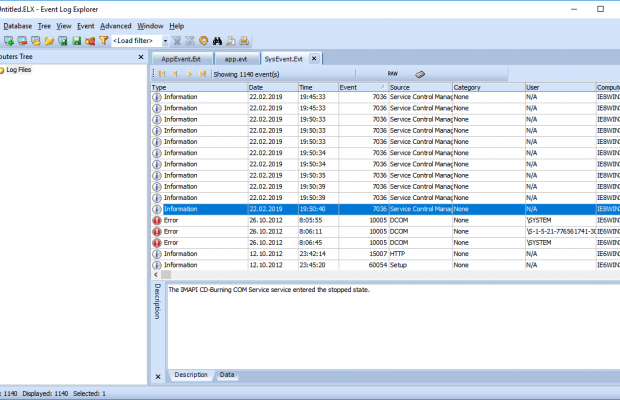
Task: Open the Database menu
Action: (x=17, y=25)
